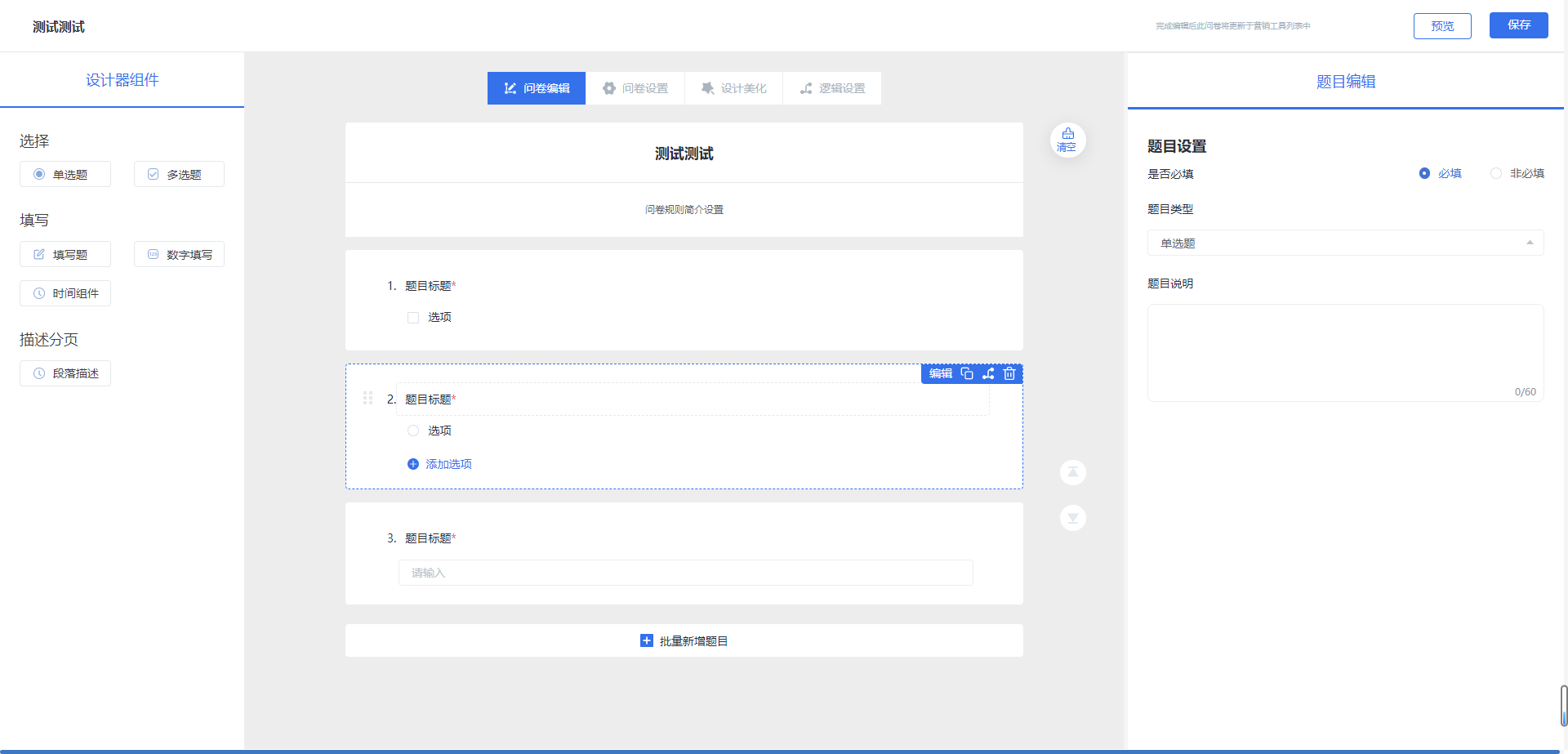Click the 设计器组件 panel header
The width and height of the screenshot is (1568, 754).
[122, 80]
